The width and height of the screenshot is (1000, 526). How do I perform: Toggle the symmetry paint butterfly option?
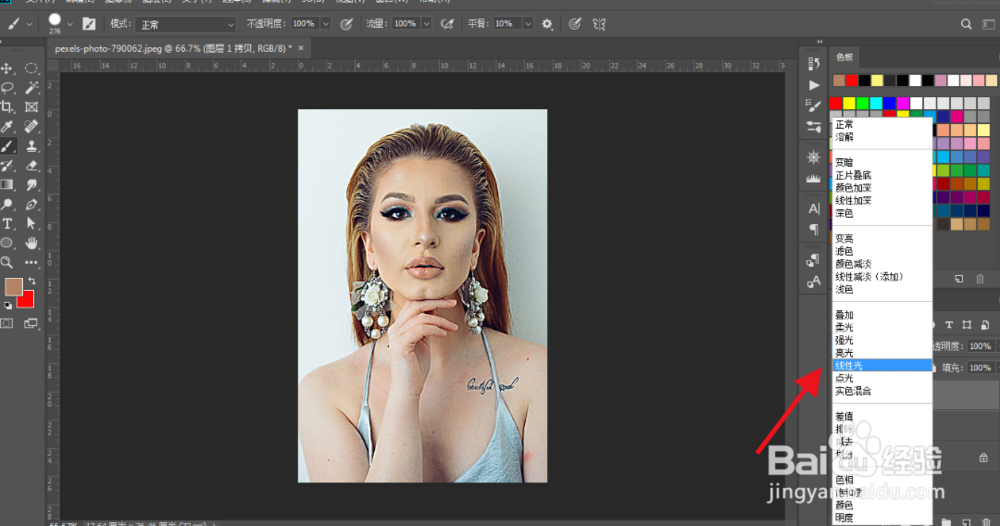click(599, 24)
